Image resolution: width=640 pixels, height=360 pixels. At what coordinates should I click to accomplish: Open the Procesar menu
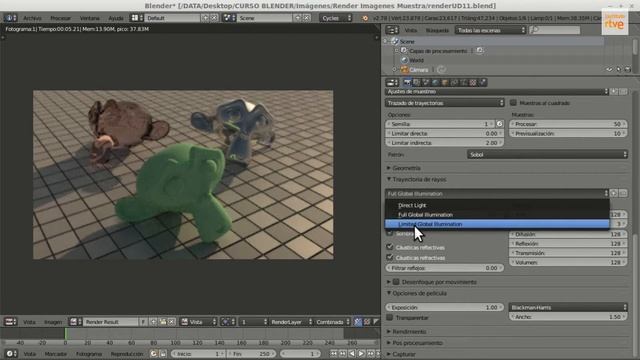point(60,18)
